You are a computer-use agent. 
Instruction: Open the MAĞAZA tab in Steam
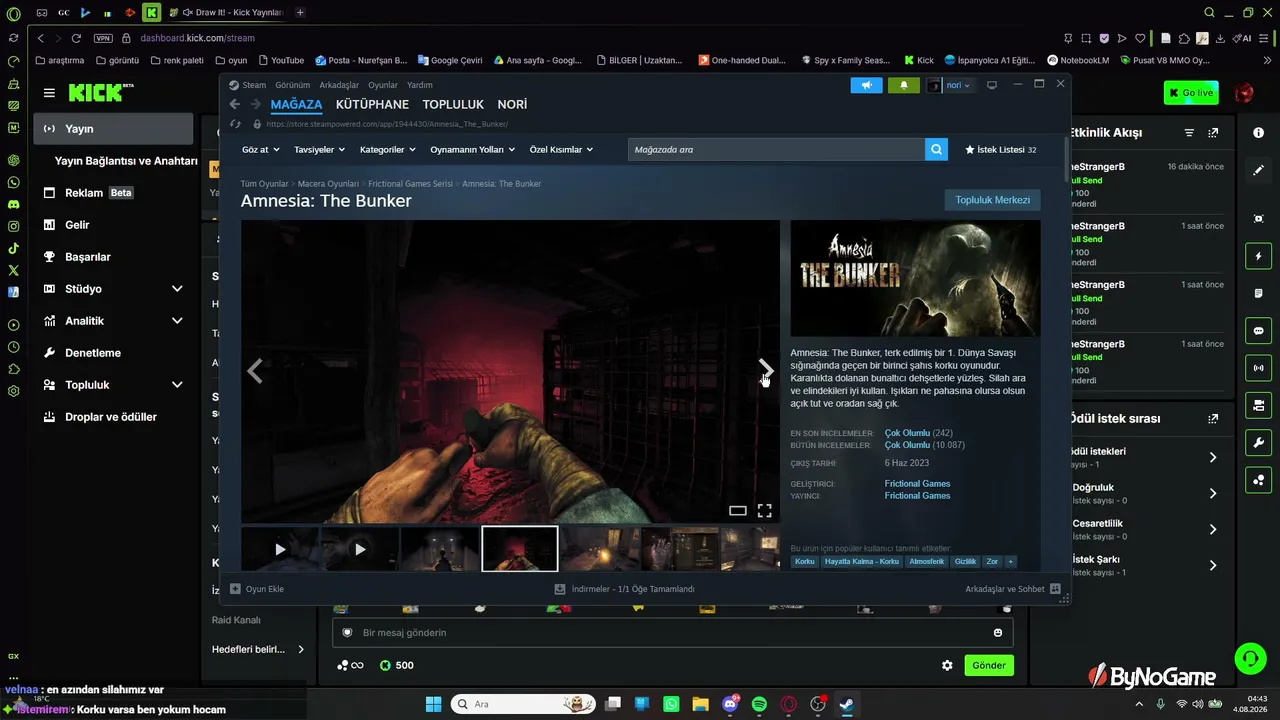(296, 104)
